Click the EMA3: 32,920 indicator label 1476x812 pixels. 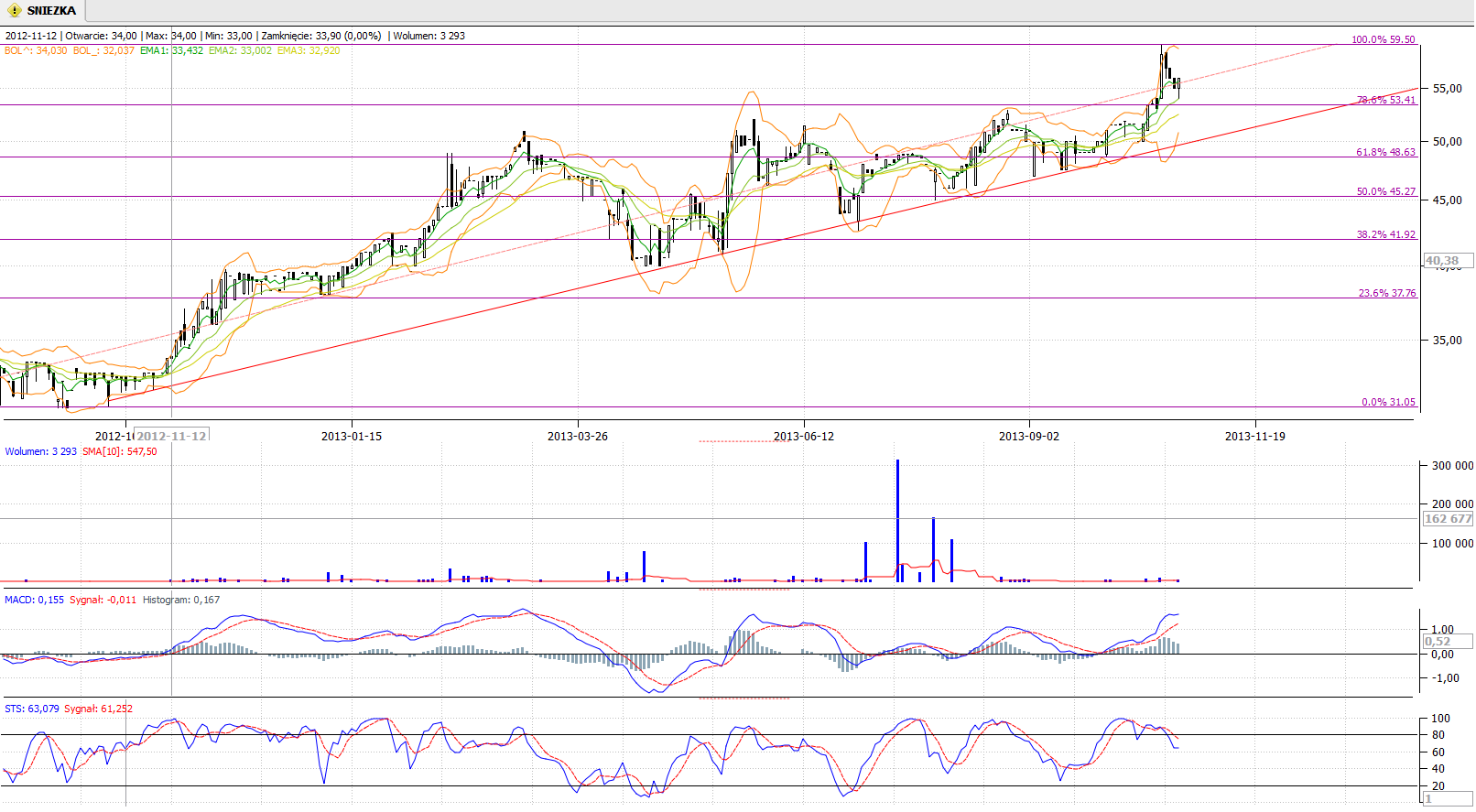pos(309,50)
